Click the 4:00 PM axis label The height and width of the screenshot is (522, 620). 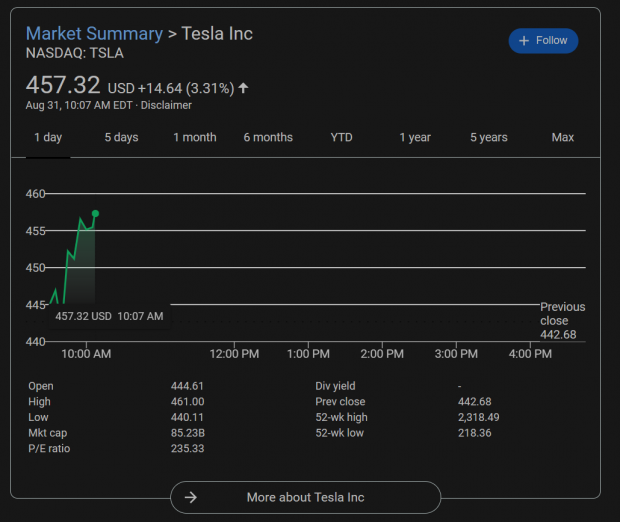point(530,354)
